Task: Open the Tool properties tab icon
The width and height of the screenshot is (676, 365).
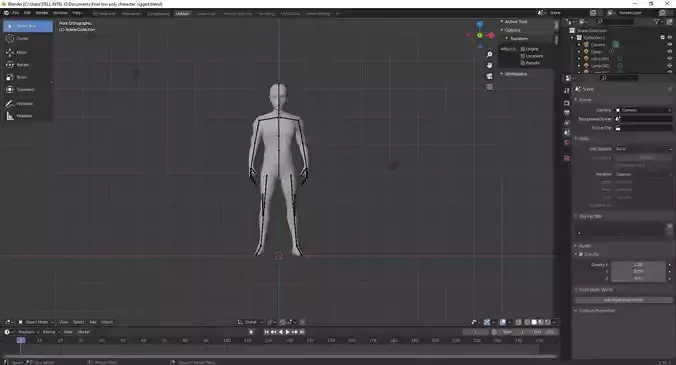Action: 566,90
